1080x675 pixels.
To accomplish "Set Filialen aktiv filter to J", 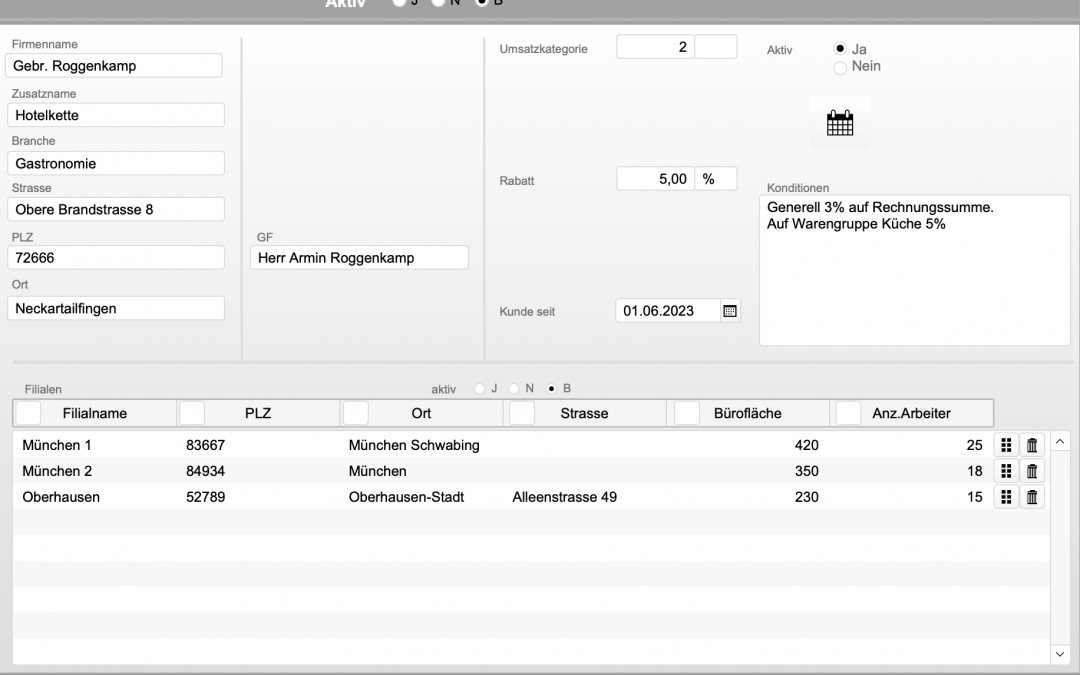I will pyautogui.click(x=480, y=388).
